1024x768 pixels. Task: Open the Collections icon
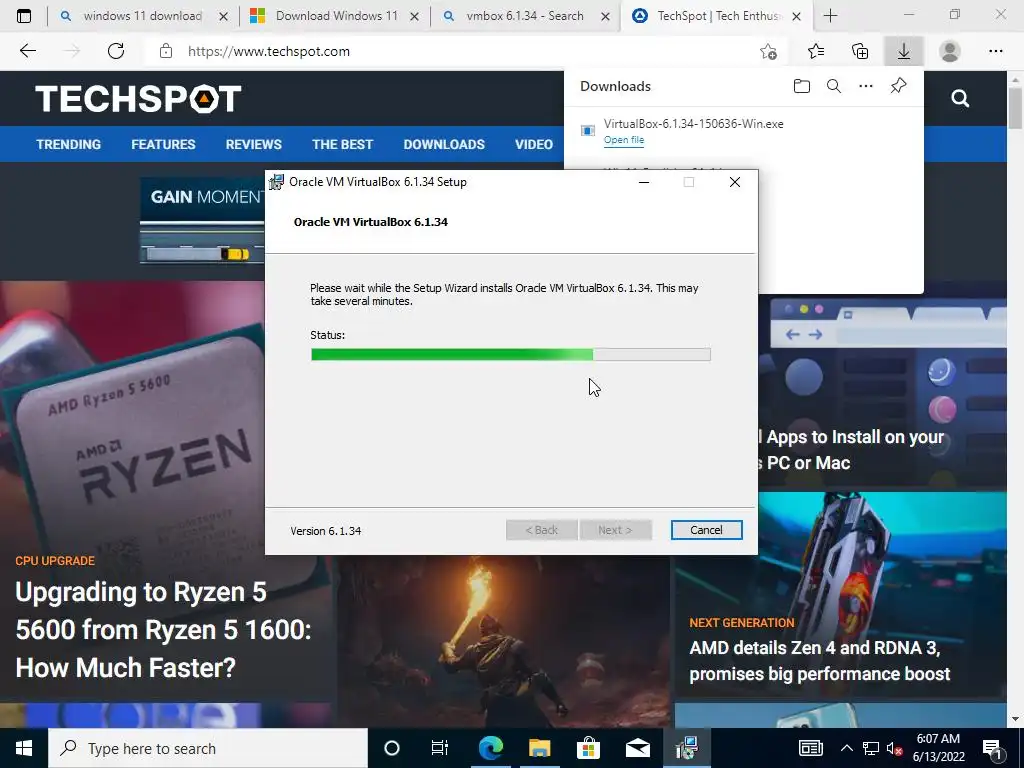860,51
